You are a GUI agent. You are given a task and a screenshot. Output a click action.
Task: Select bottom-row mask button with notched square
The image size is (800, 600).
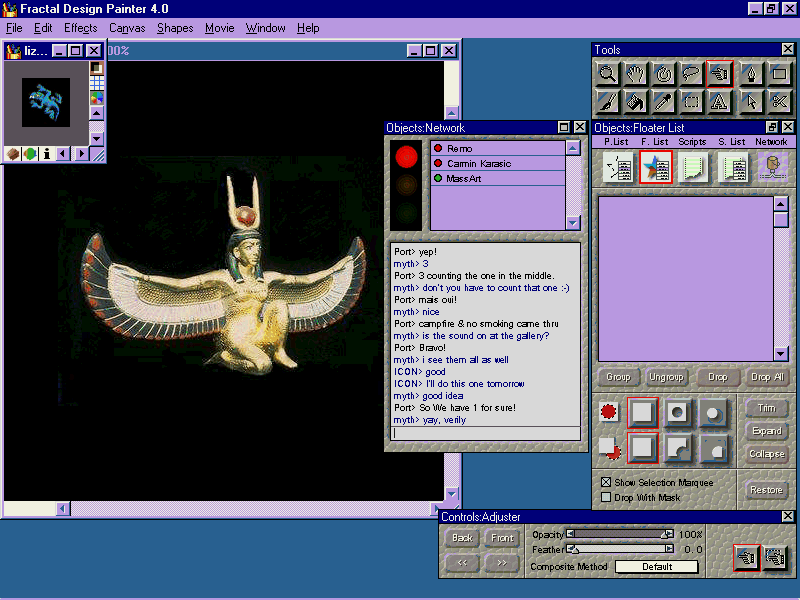point(678,448)
